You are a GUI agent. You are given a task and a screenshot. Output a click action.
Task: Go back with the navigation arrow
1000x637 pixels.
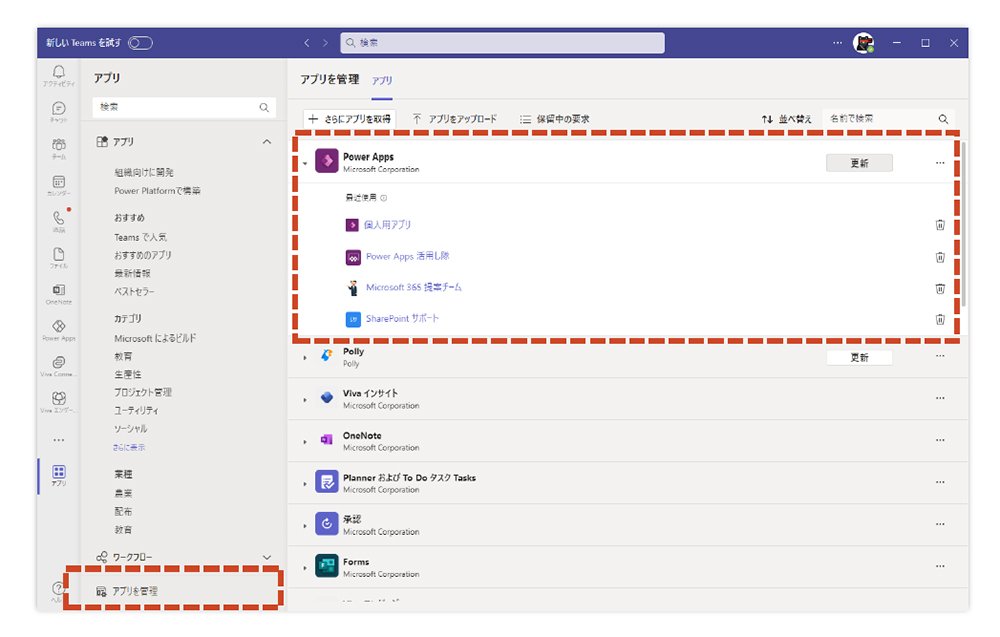pyautogui.click(x=307, y=43)
